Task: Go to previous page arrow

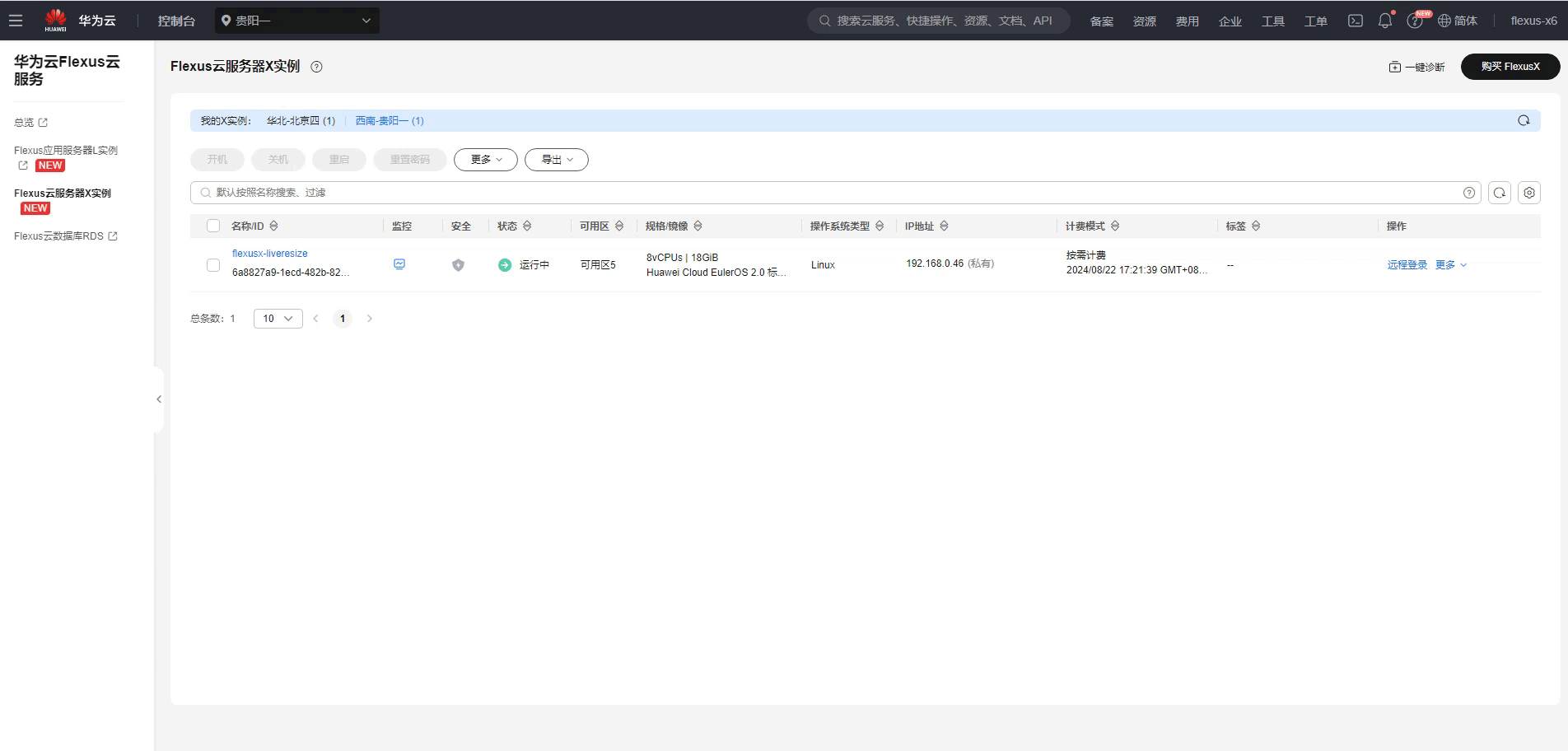Action: [315, 319]
